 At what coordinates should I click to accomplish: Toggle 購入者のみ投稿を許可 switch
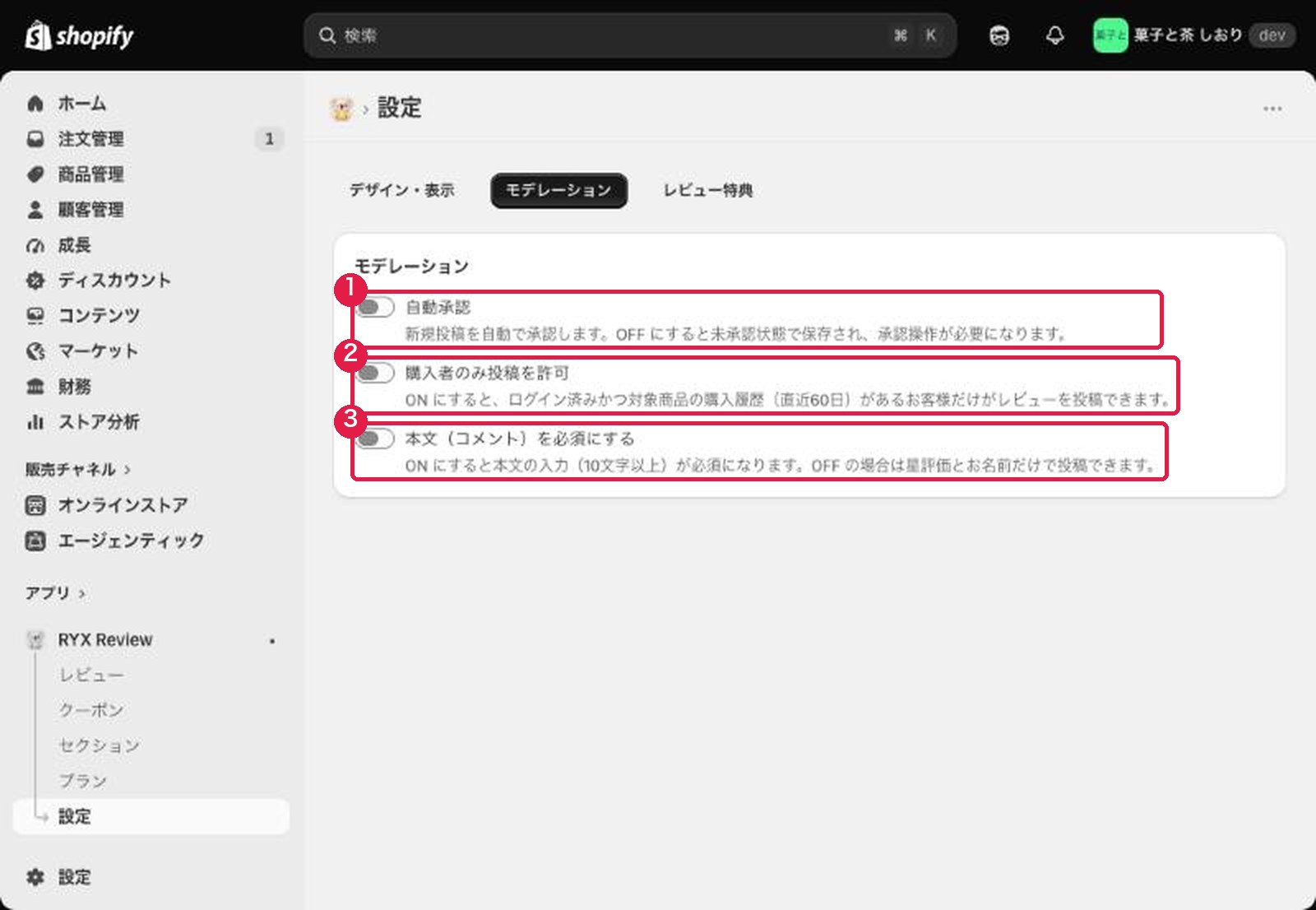[x=375, y=373]
